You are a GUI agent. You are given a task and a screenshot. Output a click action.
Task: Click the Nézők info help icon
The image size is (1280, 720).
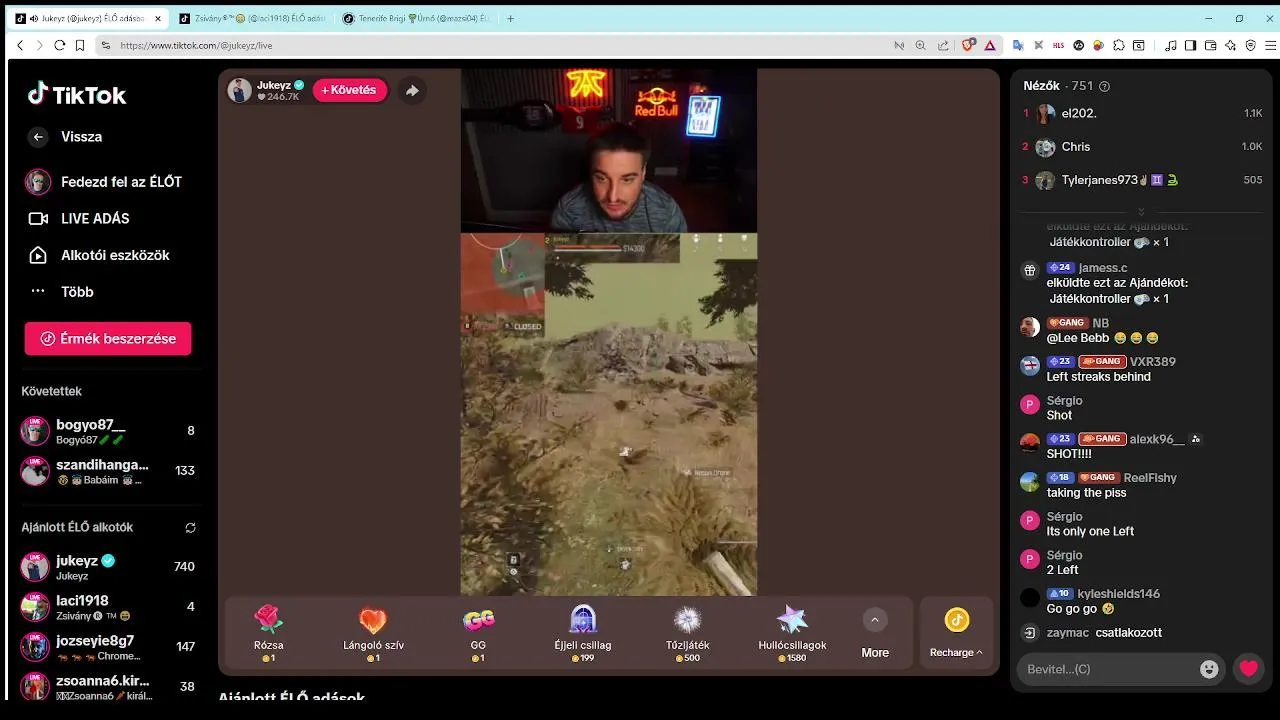coord(1104,87)
